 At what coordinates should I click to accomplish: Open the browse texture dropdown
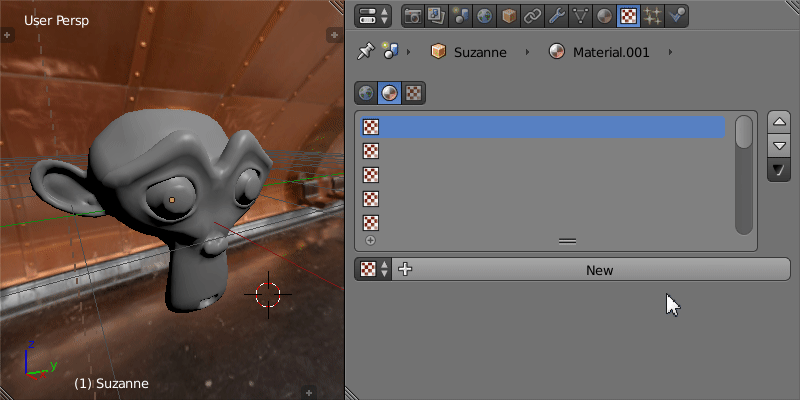click(x=373, y=269)
